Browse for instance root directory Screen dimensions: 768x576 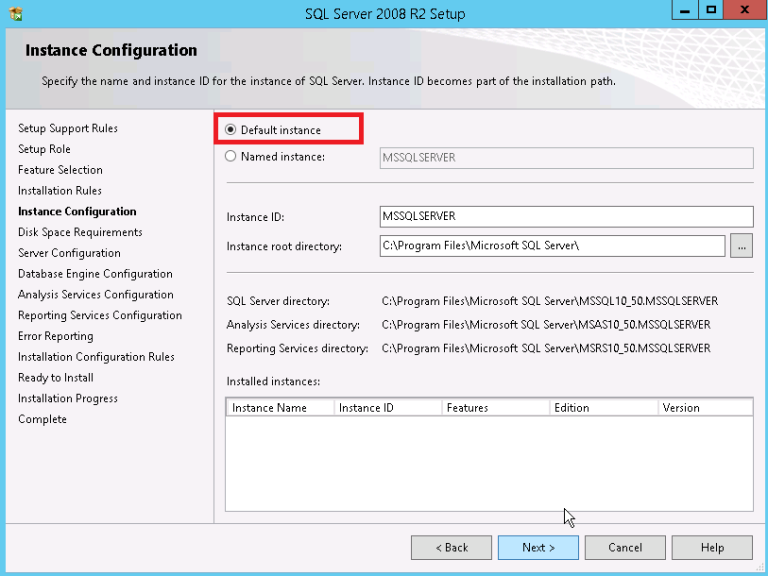742,246
